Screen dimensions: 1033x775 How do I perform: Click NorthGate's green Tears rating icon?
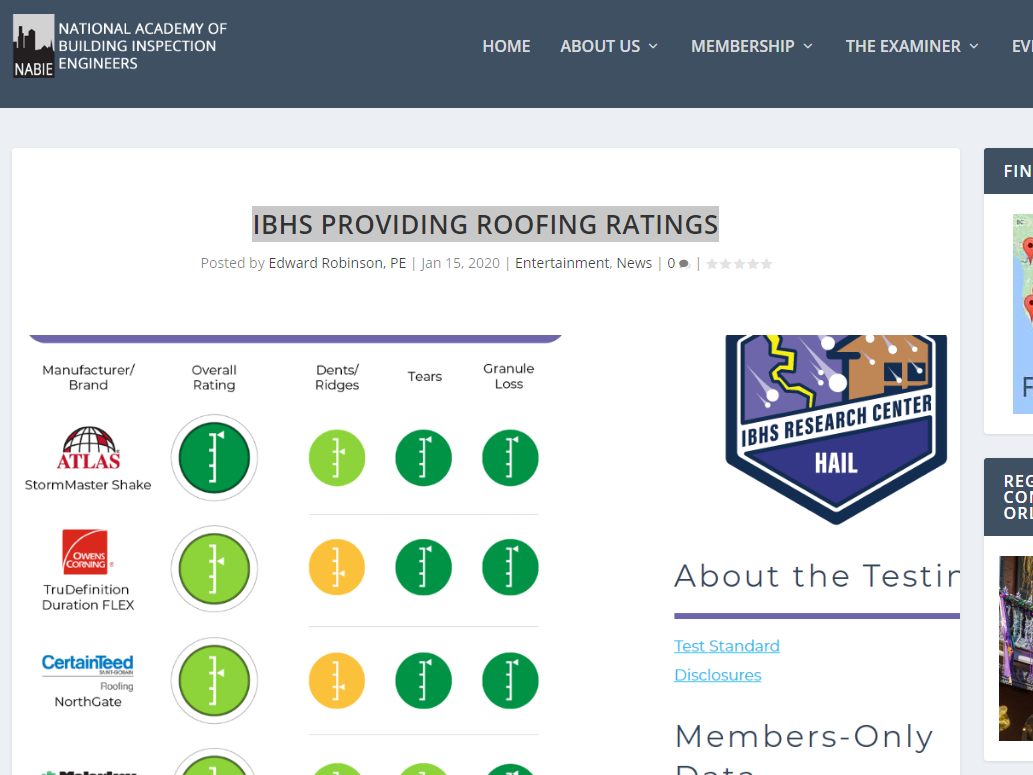point(423,680)
